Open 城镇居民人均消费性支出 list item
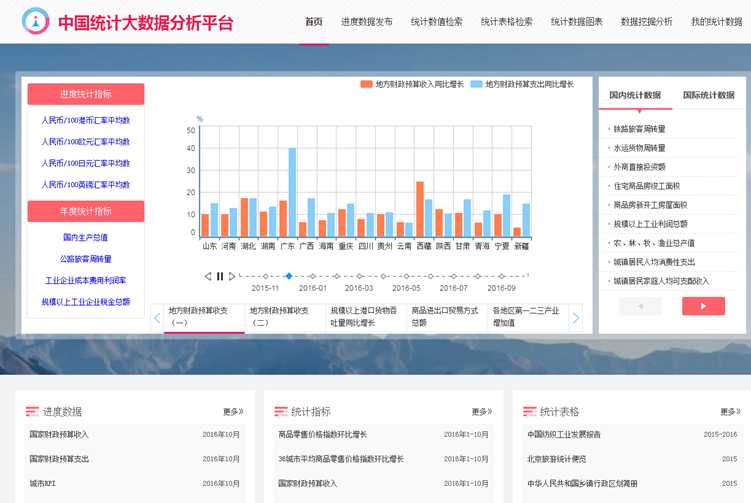This screenshot has width=751, height=503. (654, 262)
